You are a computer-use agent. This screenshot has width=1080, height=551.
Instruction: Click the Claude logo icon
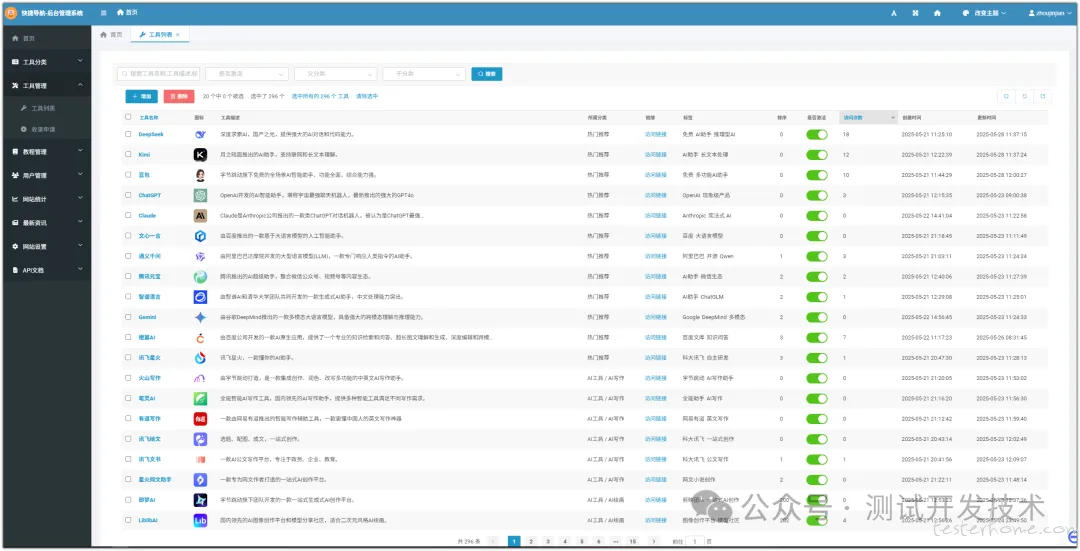point(200,216)
